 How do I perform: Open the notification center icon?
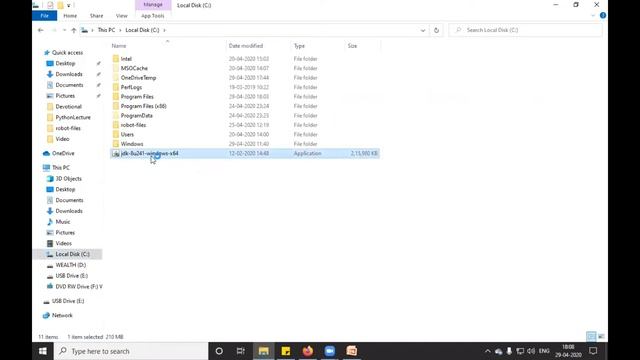[593, 351]
